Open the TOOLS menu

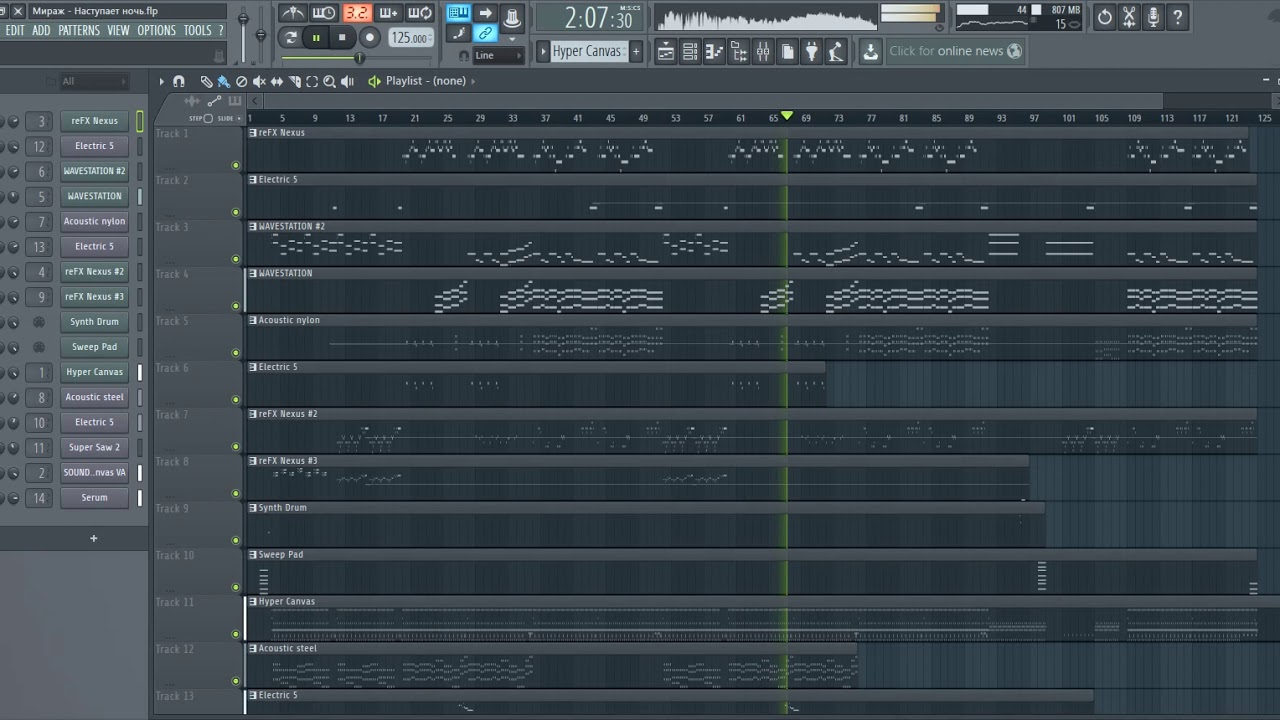(197, 31)
